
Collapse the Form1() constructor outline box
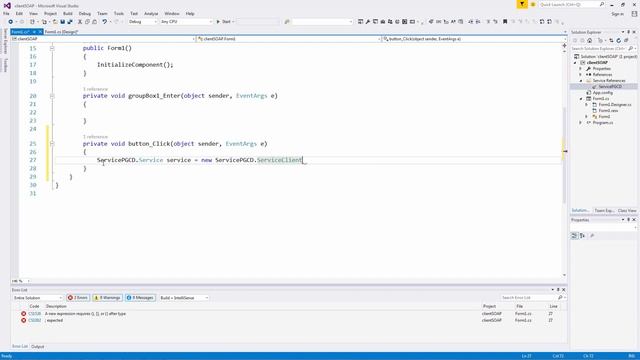[52, 48]
